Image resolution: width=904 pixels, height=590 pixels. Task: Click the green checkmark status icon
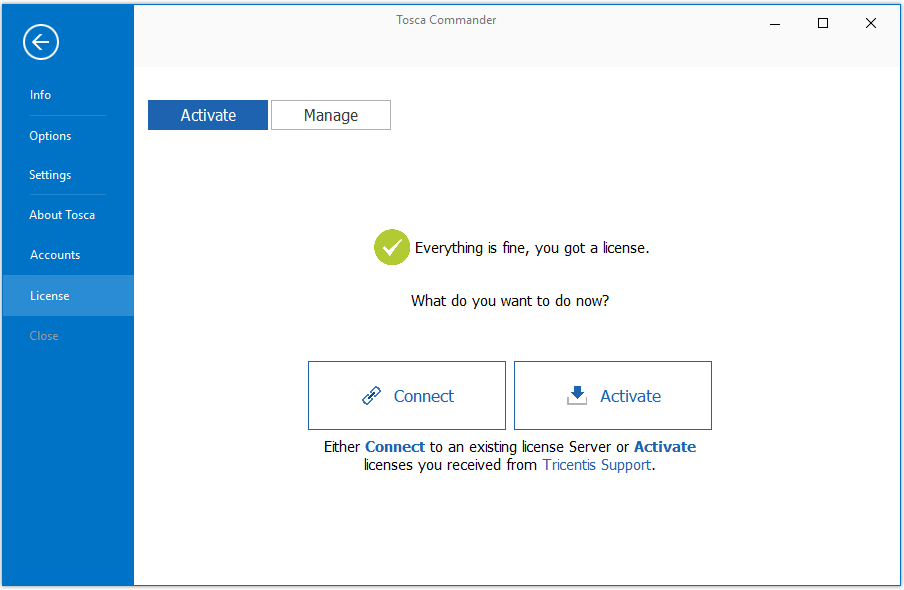pos(392,247)
